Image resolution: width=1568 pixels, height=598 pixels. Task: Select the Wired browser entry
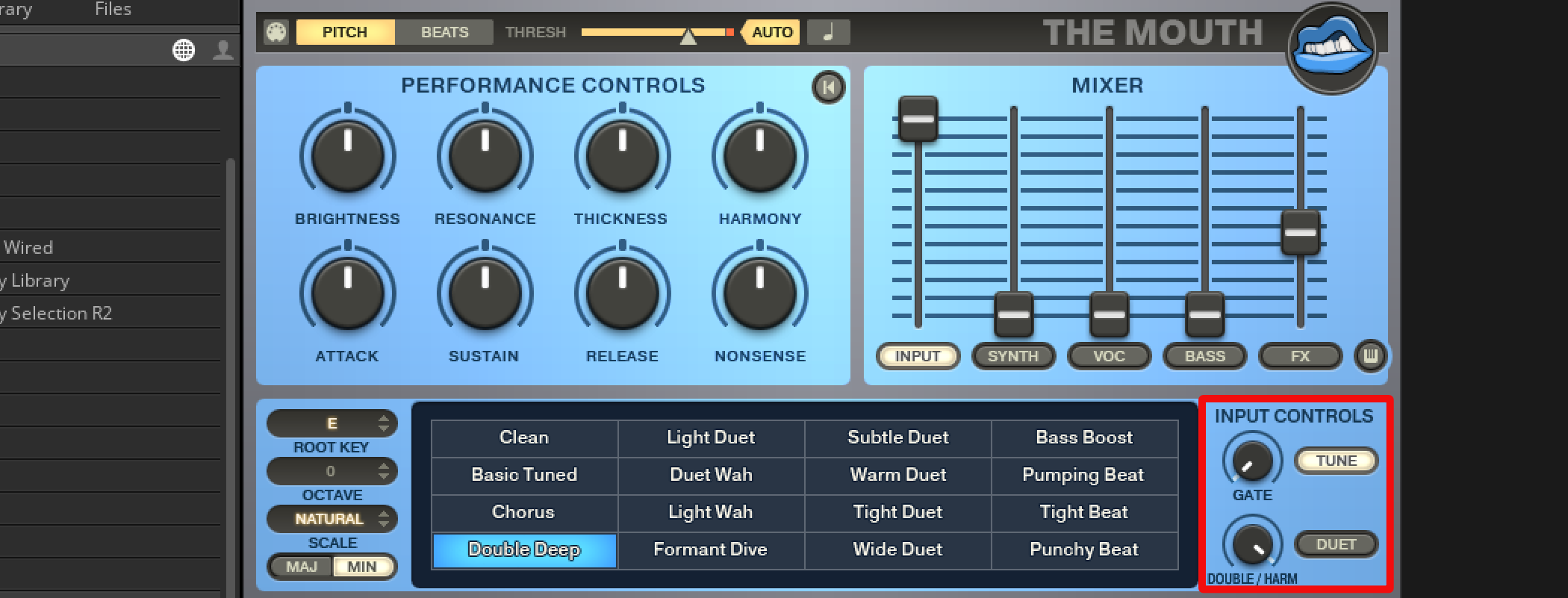111,247
